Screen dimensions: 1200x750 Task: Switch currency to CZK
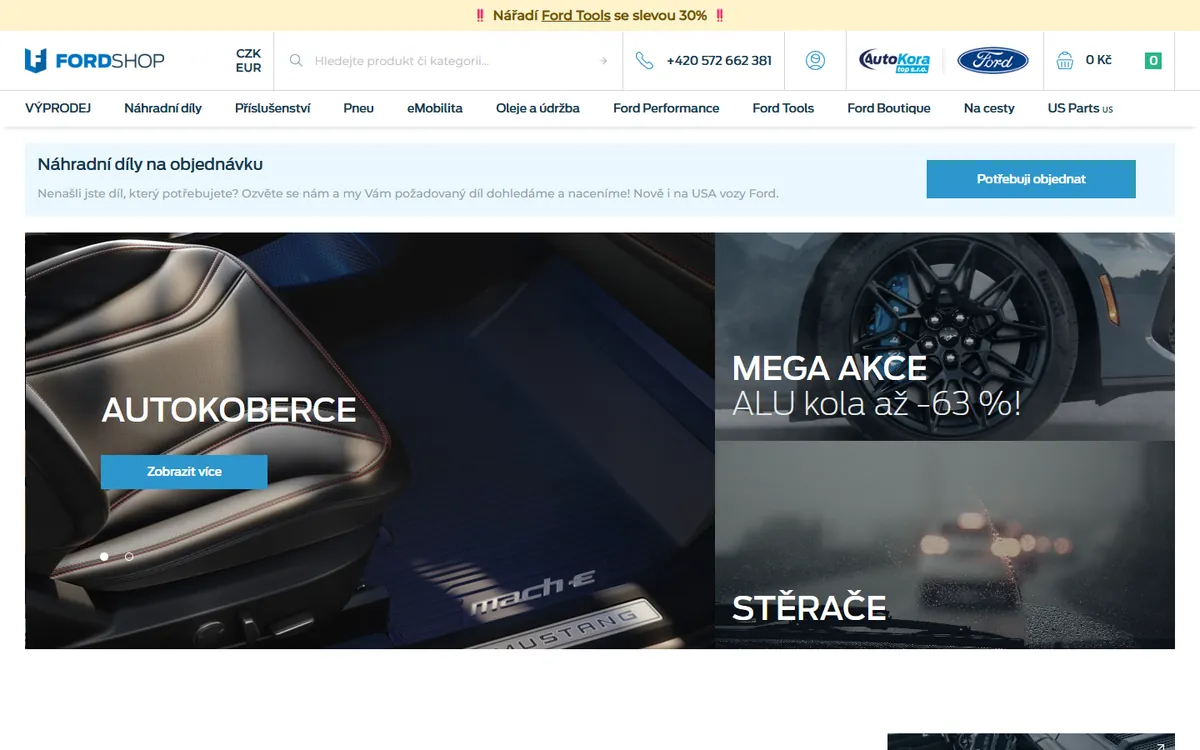tap(249, 53)
